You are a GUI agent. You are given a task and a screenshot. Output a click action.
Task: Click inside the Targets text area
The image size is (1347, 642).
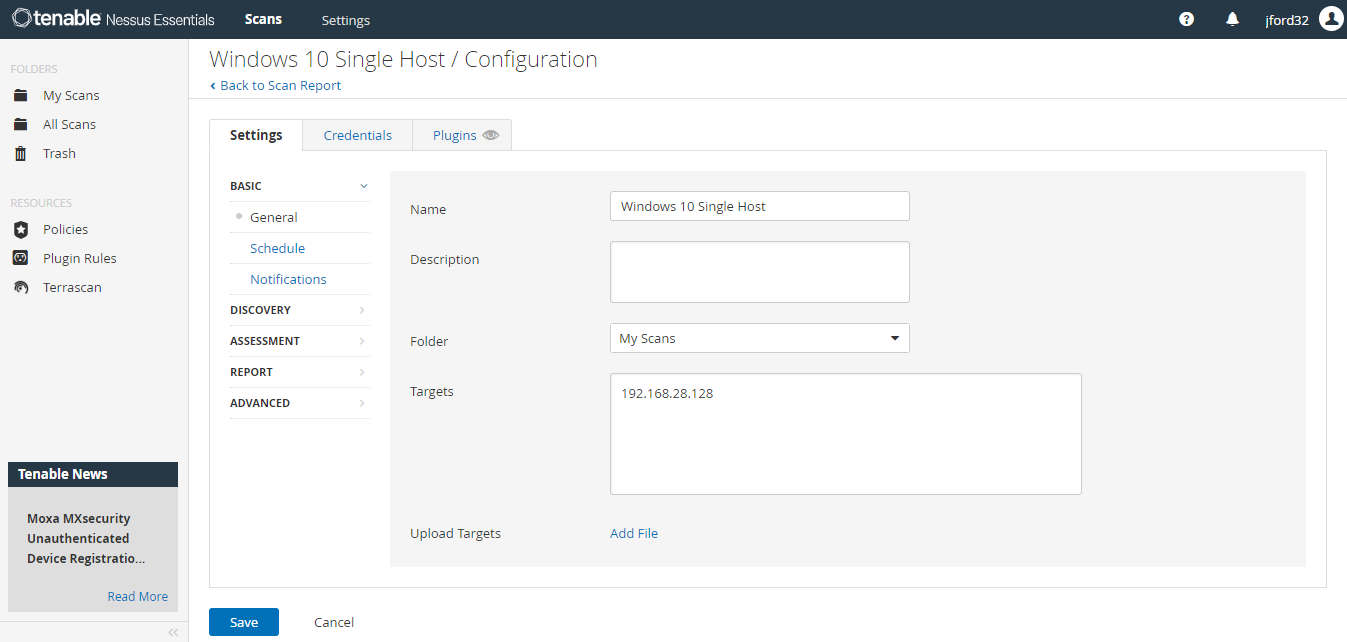pos(845,434)
